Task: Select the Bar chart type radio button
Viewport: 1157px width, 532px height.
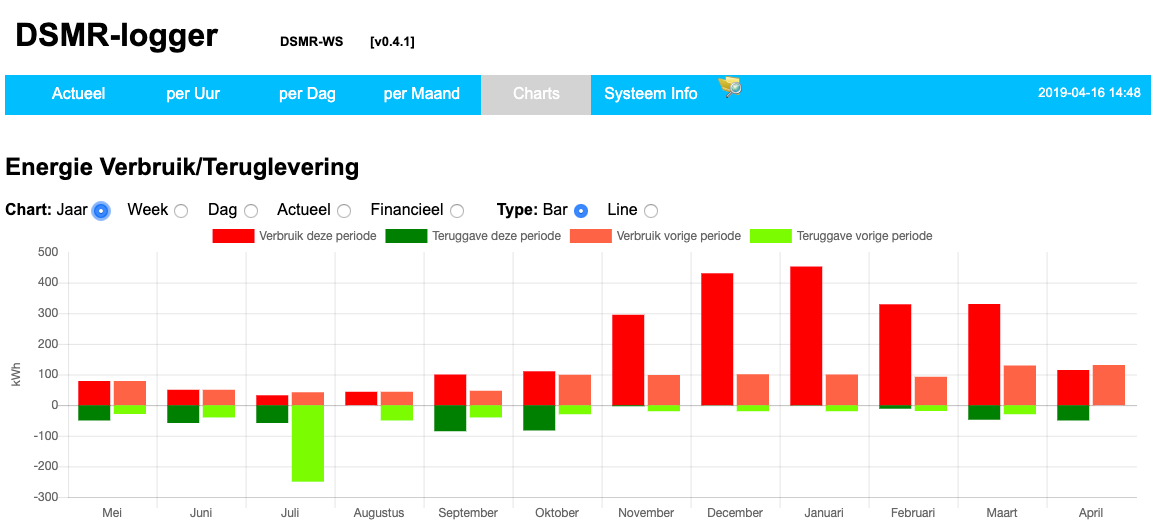Action: (581, 211)
